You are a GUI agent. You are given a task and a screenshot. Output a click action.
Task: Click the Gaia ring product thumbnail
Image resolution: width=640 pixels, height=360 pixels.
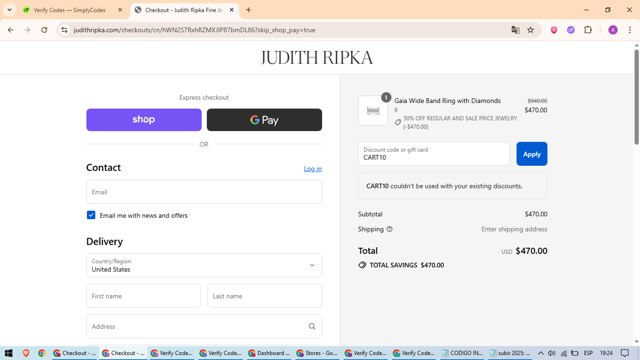(373, 111)
